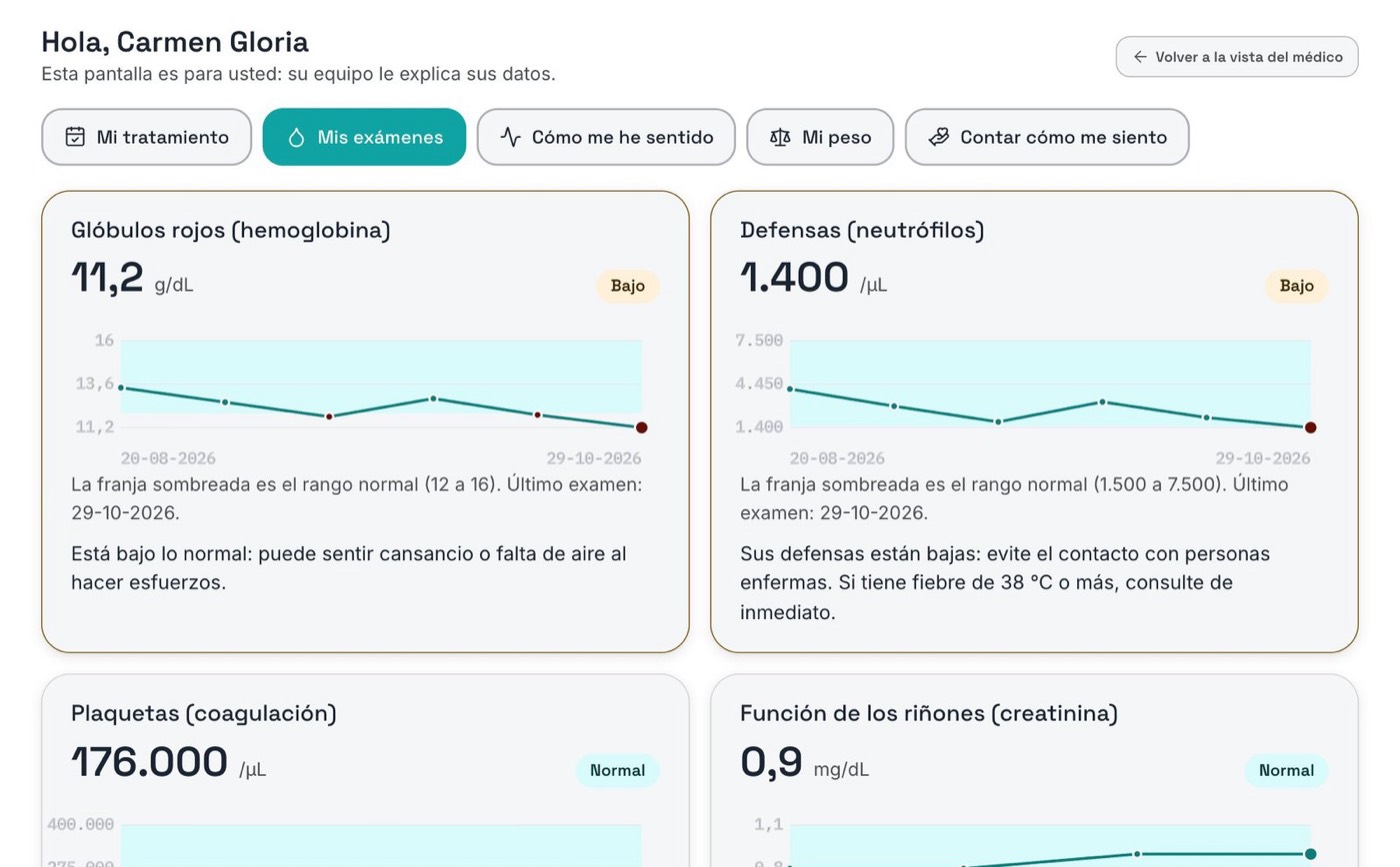Image resolution: width=1400 pixels, height=867 pixels.
Task: Click the 'Sus defensas están bajas' warning
Action: [x=1005, y=583]
